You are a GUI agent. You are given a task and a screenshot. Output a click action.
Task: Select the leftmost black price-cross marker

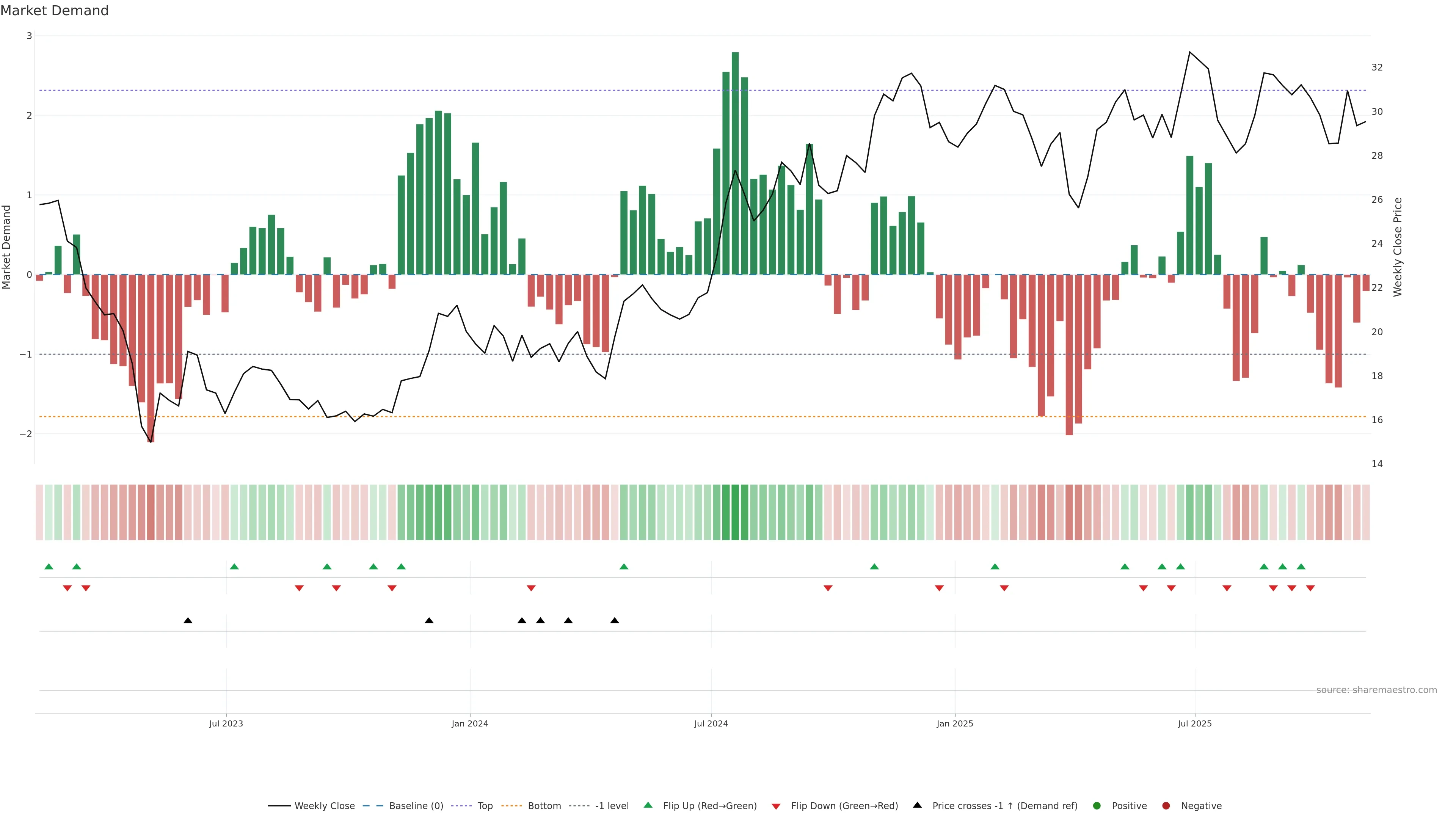[188, 621]
